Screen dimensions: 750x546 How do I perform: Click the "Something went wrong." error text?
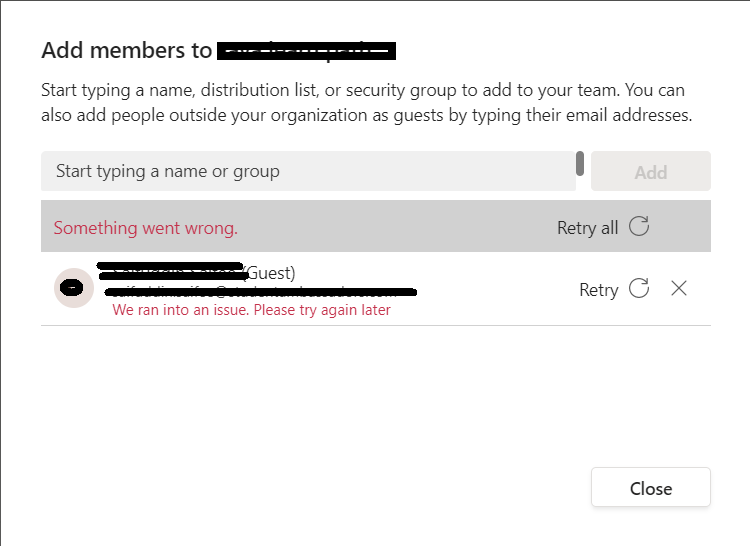(x=145, y=228)
